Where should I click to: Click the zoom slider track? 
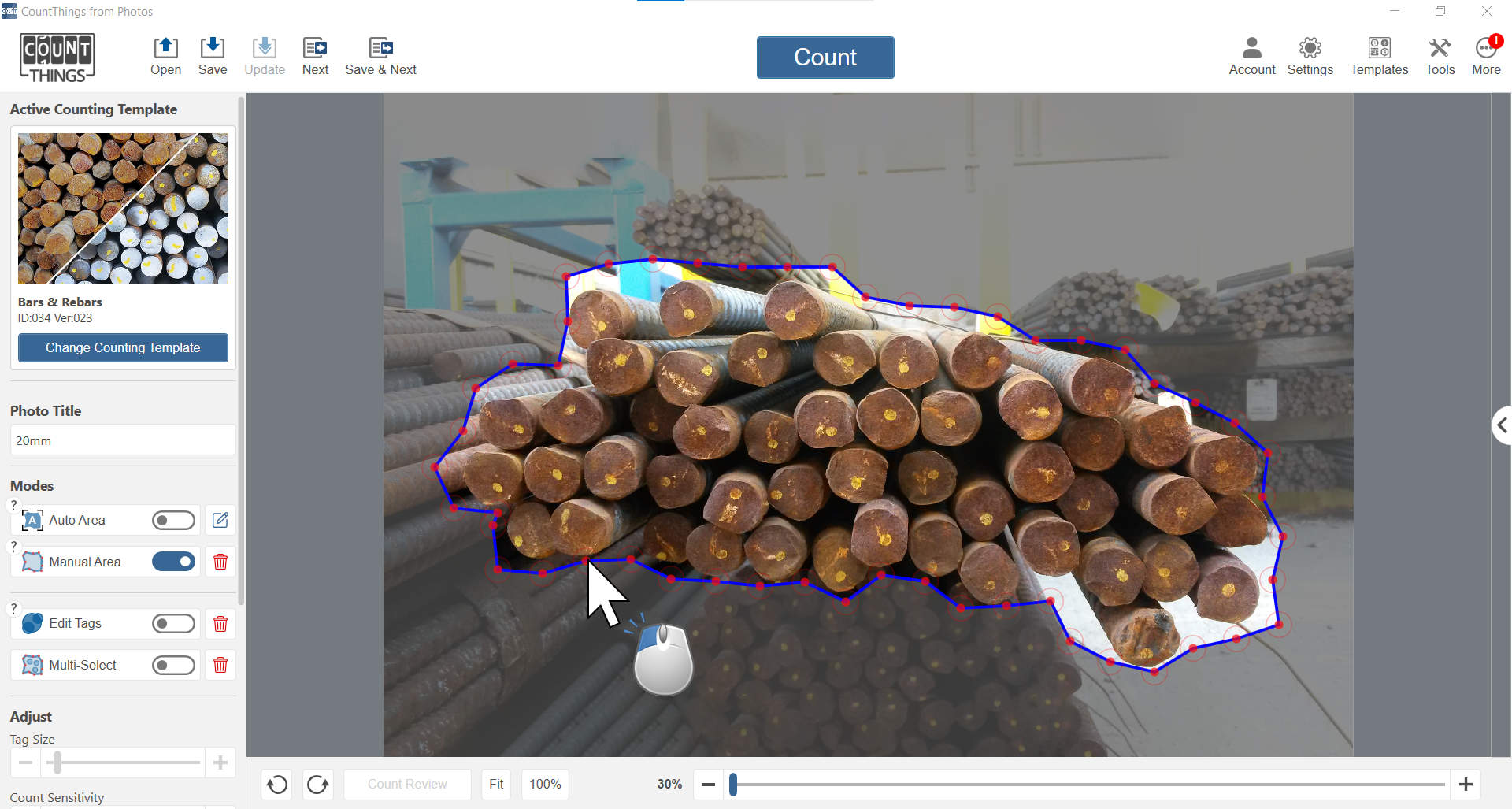coord(1087,784)
